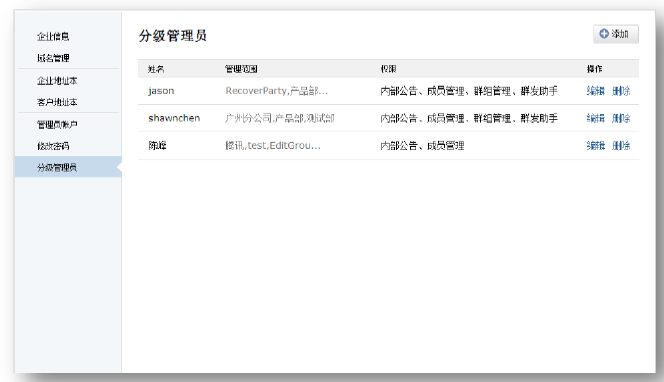Click the name shawnchen in the table

click(x=174, y=118)
